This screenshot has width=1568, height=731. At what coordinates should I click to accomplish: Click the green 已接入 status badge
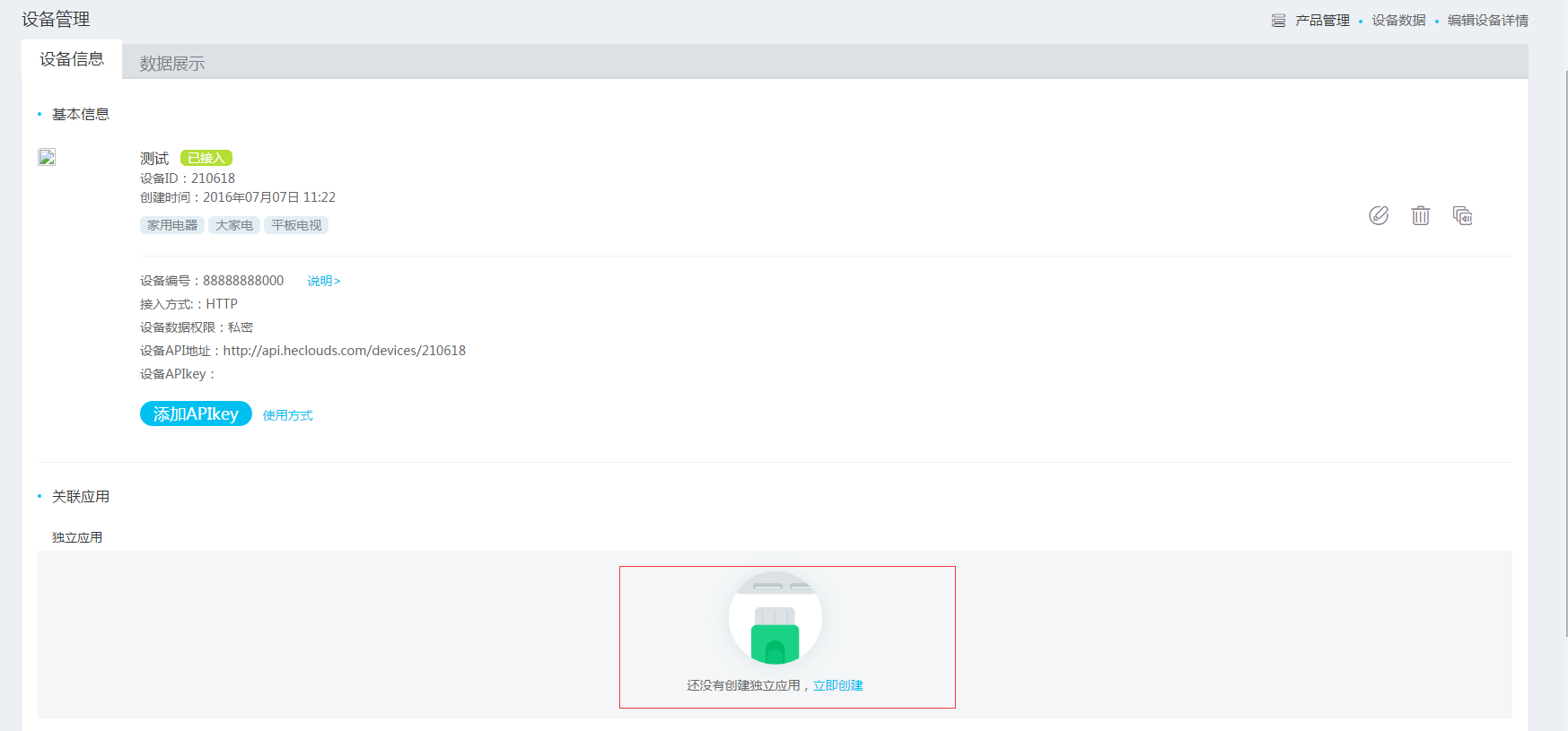click(206, 158)
